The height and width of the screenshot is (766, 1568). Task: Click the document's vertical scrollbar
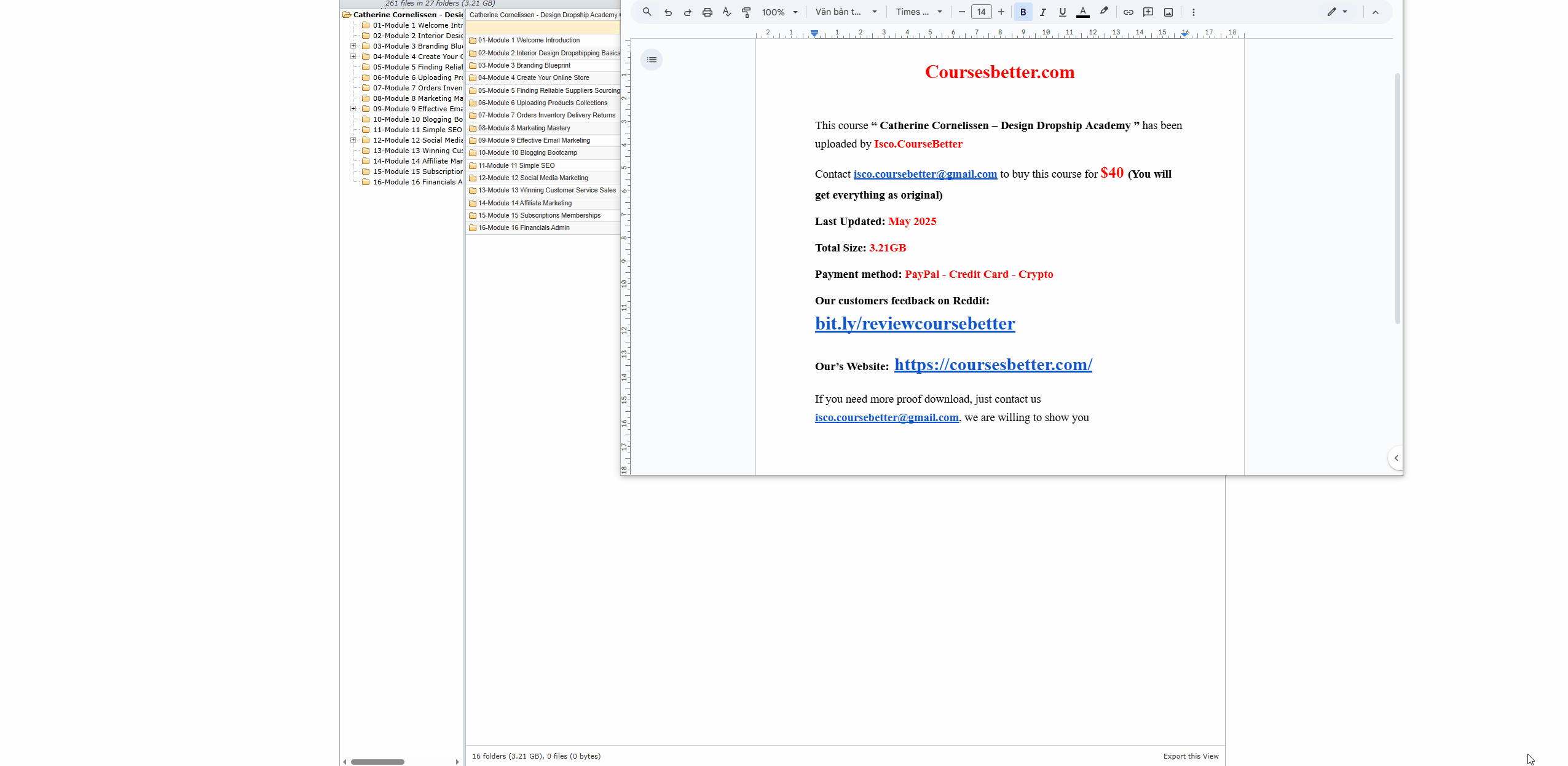[x=1397, y=198]
